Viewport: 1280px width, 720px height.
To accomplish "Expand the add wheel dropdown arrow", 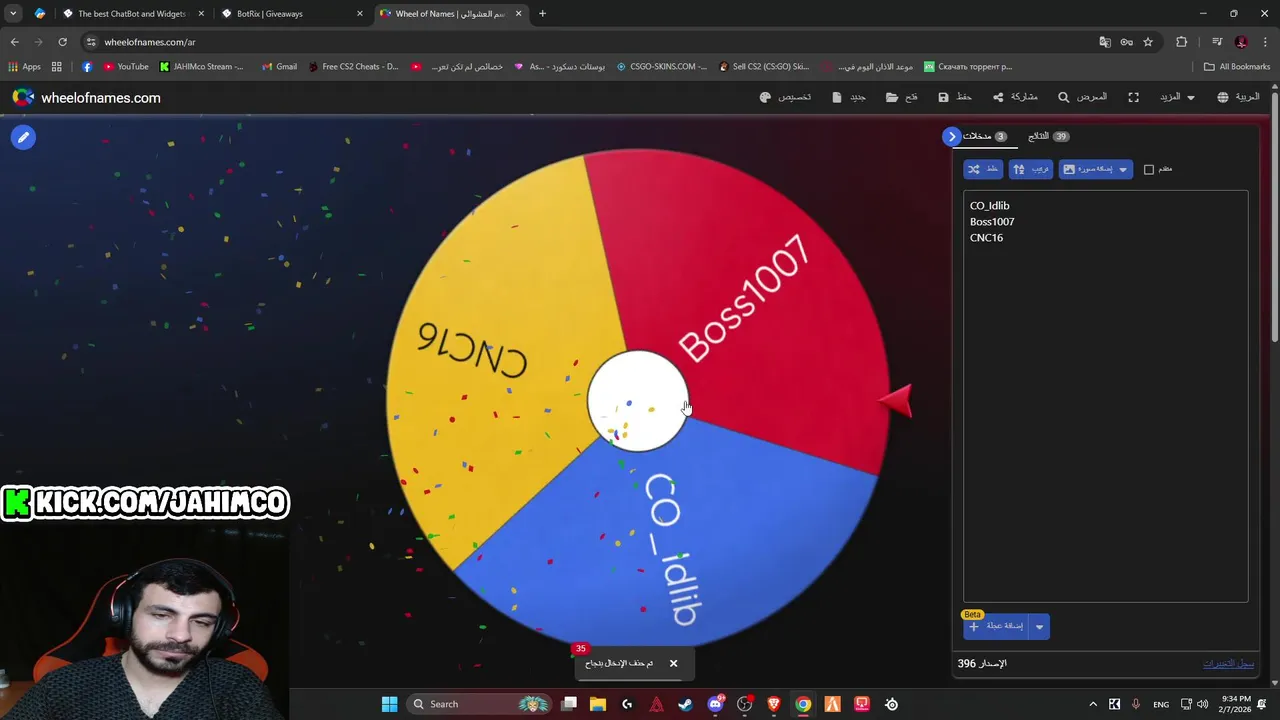I will click(x=1039, y=627).
